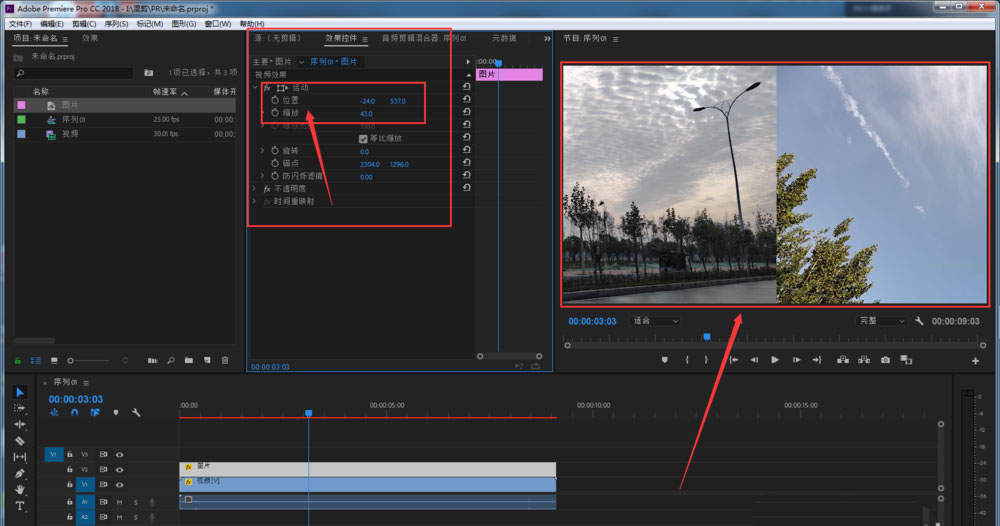Step forward one frame

point(797,360)
